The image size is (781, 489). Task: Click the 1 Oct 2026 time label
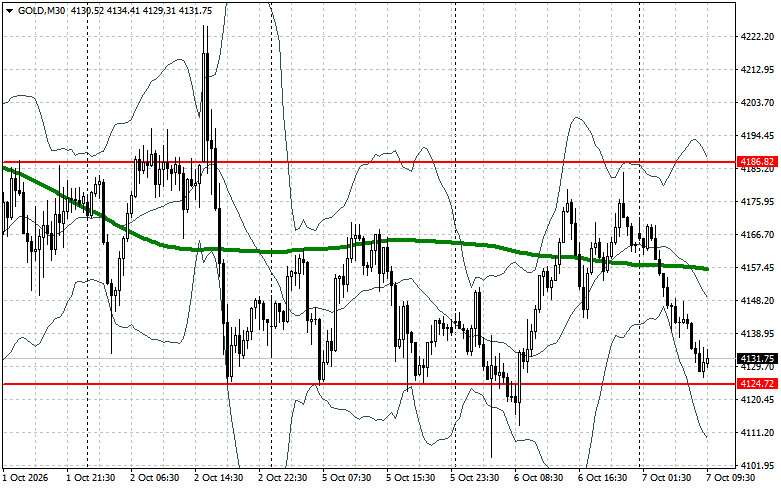tap(25, 478)
